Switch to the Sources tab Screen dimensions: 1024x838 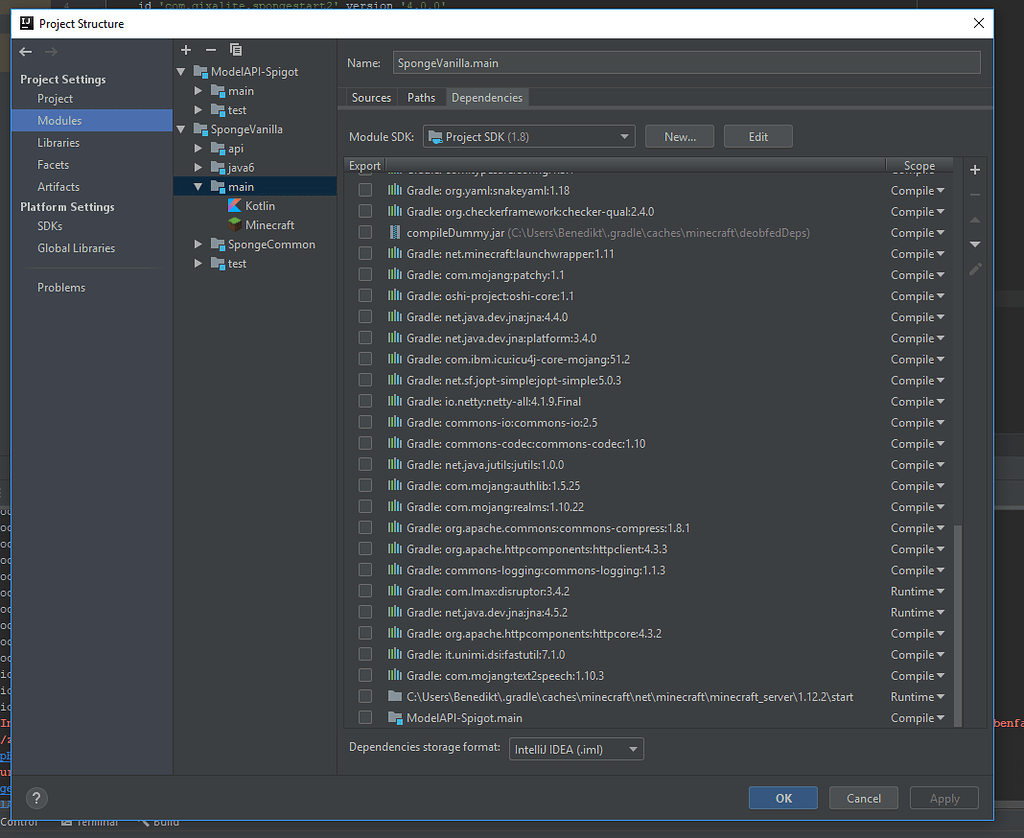click(x=371, y=98)
